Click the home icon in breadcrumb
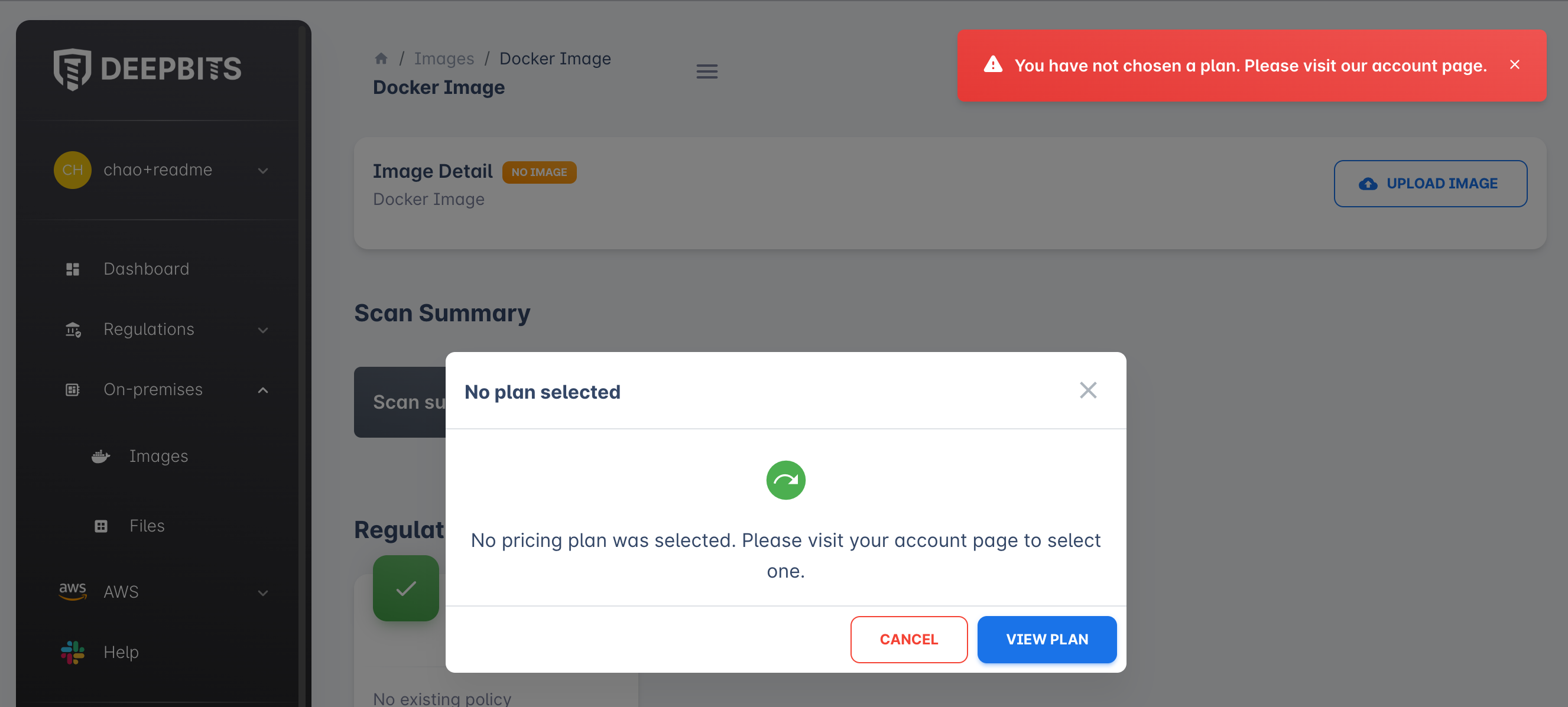 [381, 58]
